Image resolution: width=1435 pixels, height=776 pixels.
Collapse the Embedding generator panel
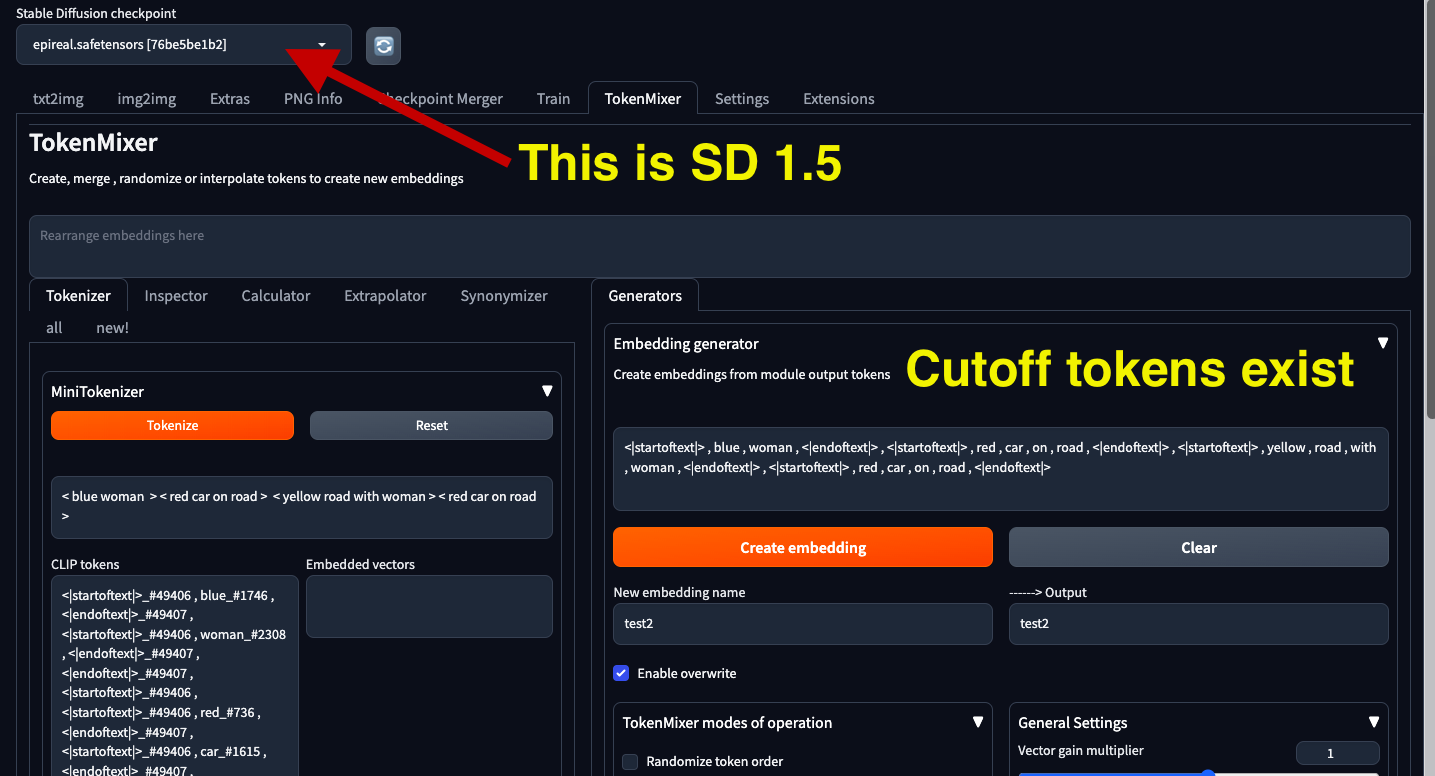coord(1383,342)
